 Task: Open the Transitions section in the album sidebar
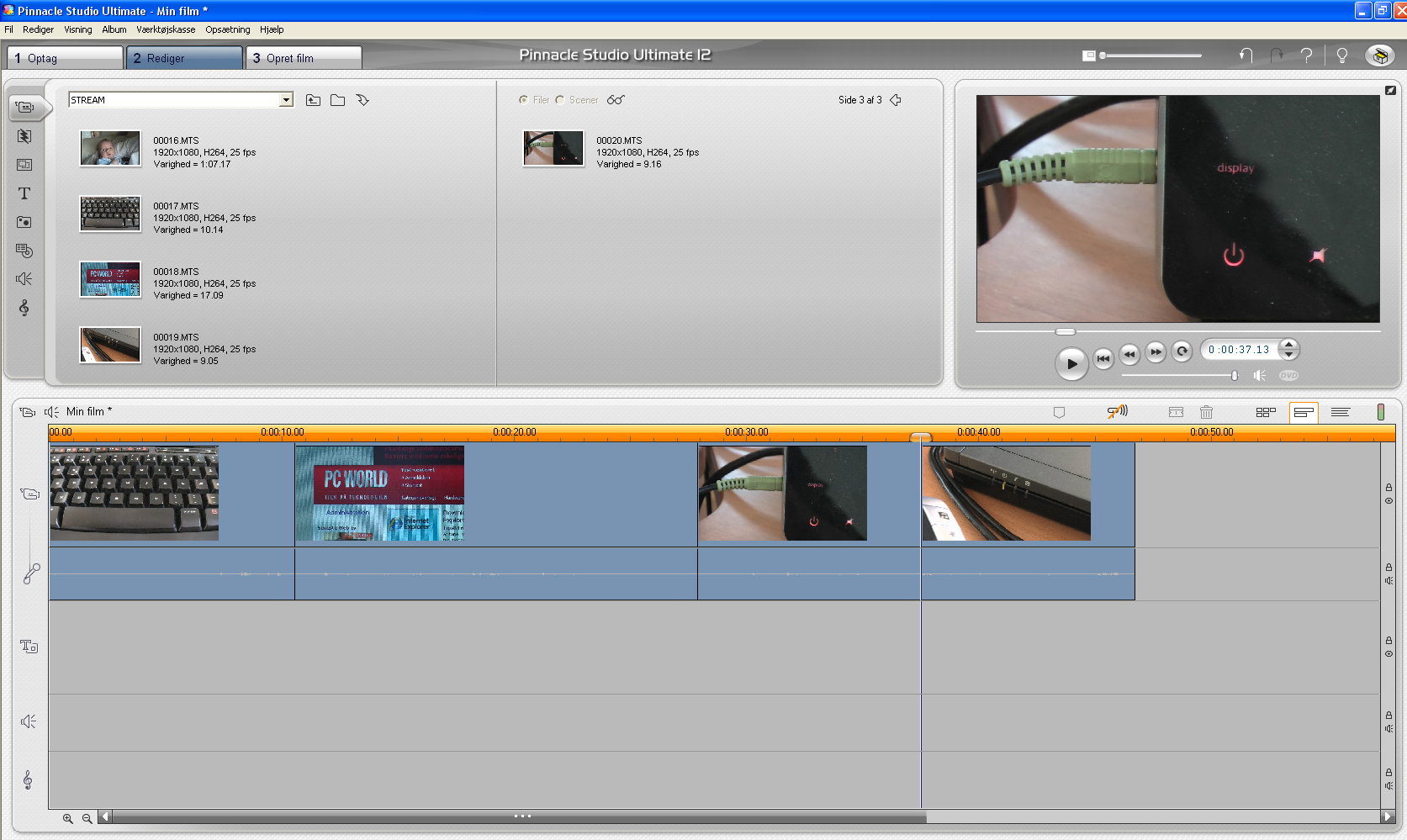pos(24,136)
